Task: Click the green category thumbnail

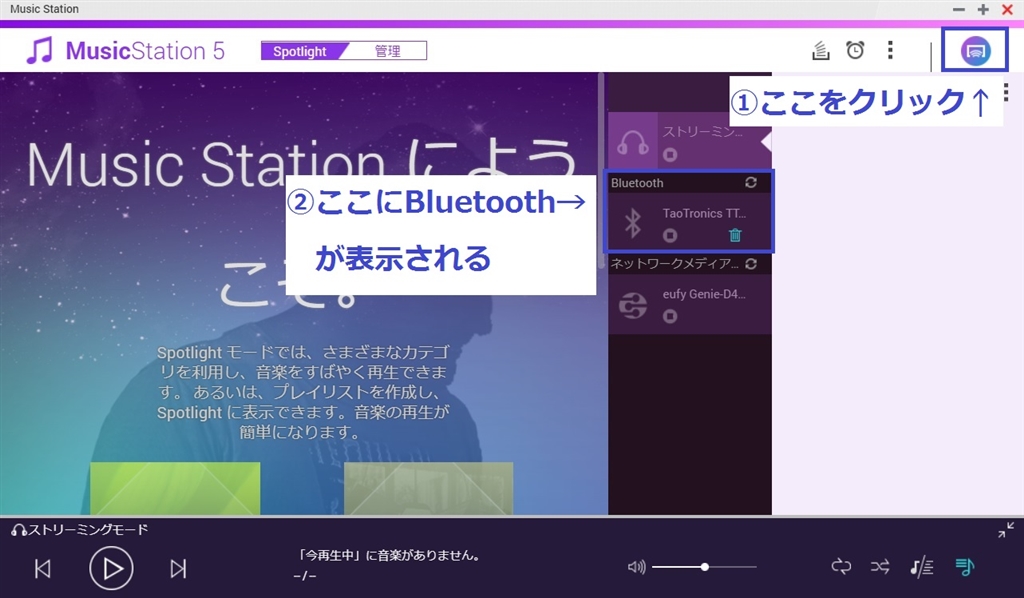Action: [x=175, y=488]
